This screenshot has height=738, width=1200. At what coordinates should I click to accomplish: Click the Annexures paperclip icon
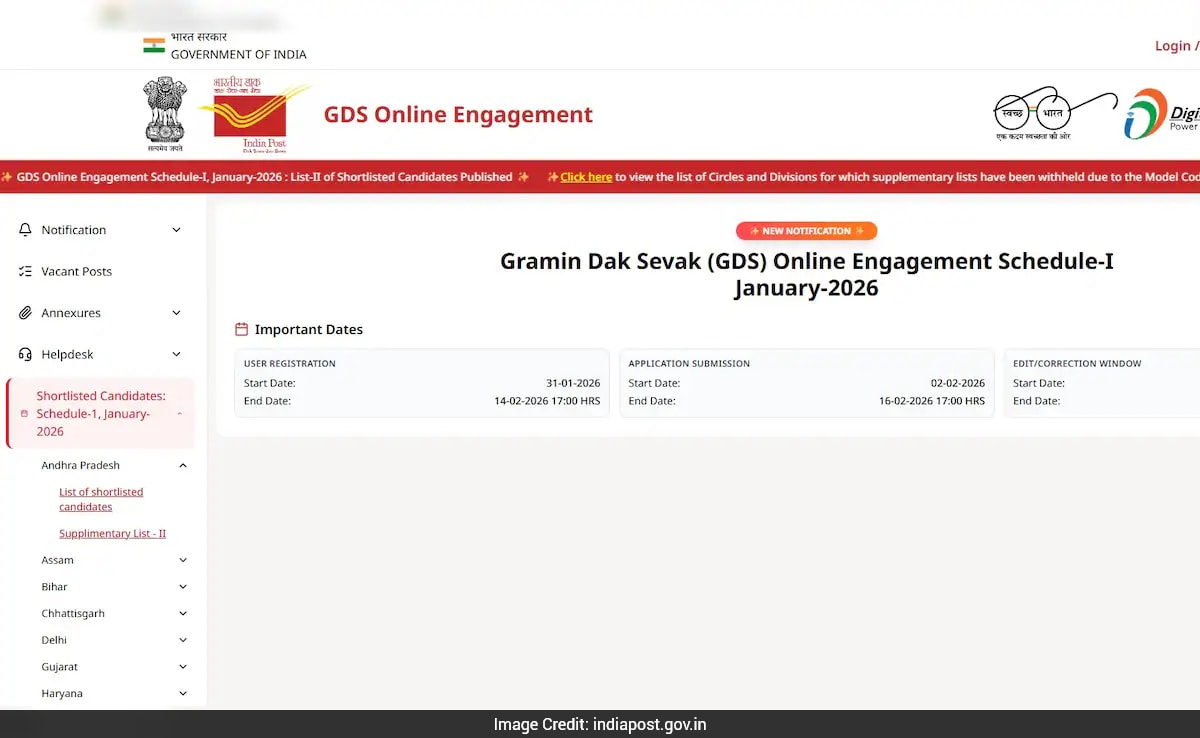coord(29,312)
